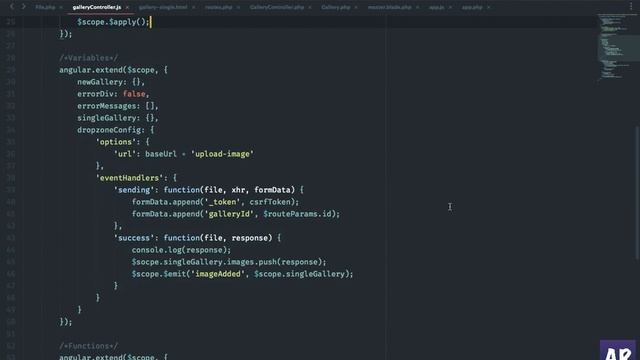The height and width of the screenshot is (360, 640).
Task: Go forward with the right arrow icon
Action: pos(24,7)
